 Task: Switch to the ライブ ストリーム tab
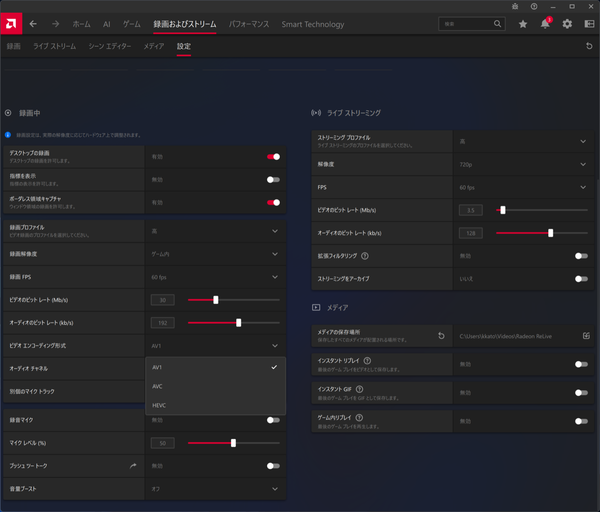pos(54,46)
